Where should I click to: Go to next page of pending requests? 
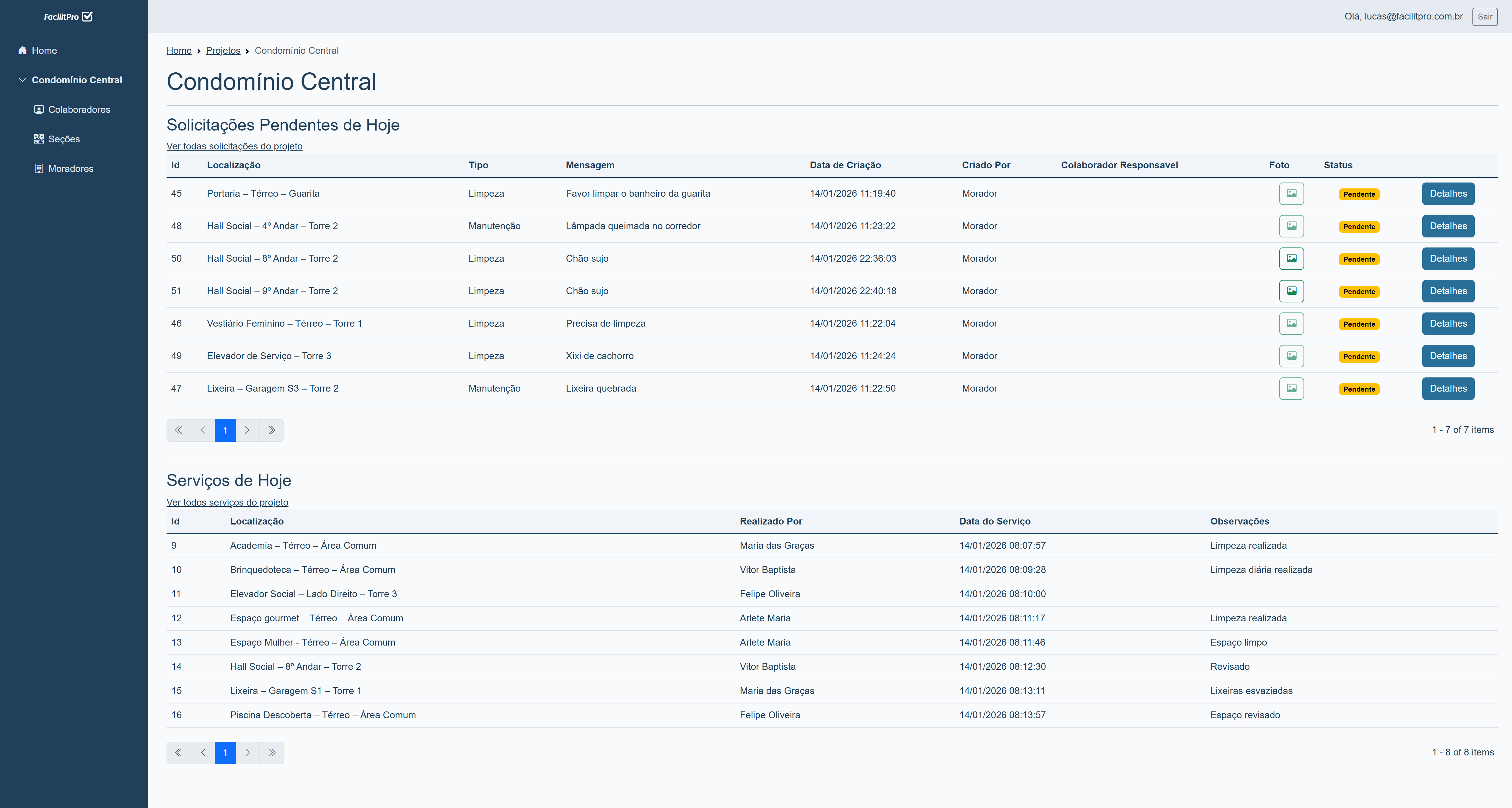point(247,430)
